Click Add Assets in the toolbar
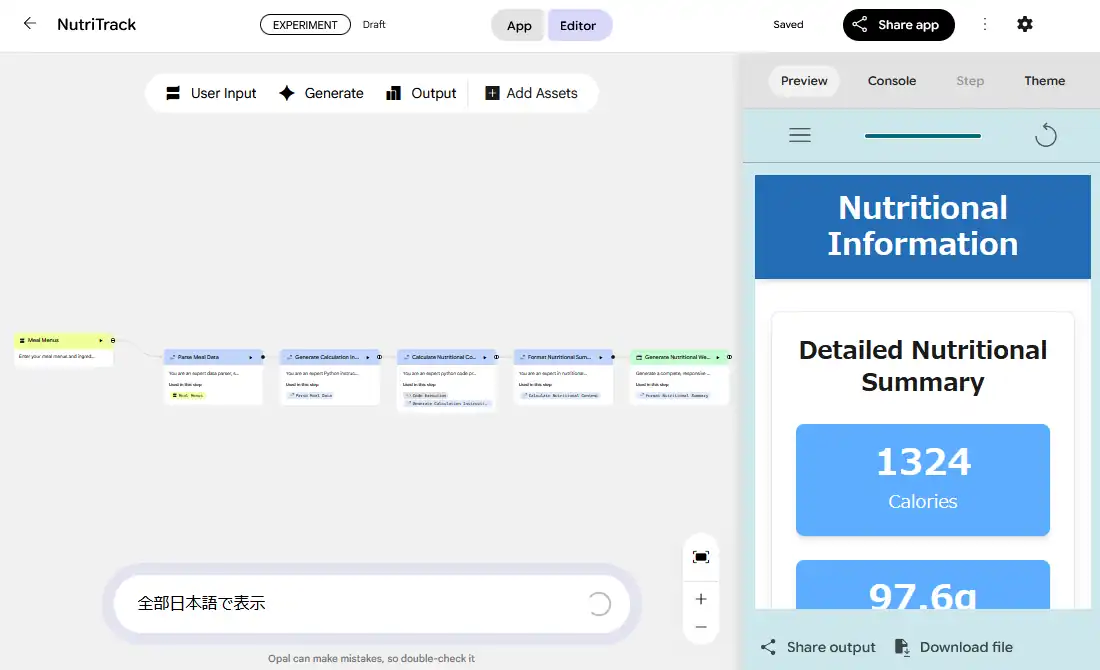The width and height of the screenshot is (1100, 670). pos(531,93)
